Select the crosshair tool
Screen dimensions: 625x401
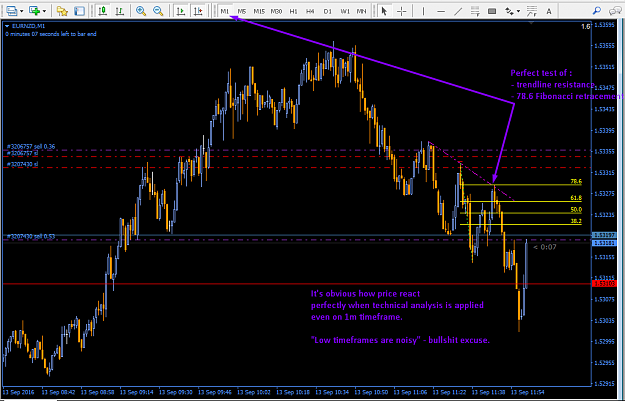click(401, 11)
